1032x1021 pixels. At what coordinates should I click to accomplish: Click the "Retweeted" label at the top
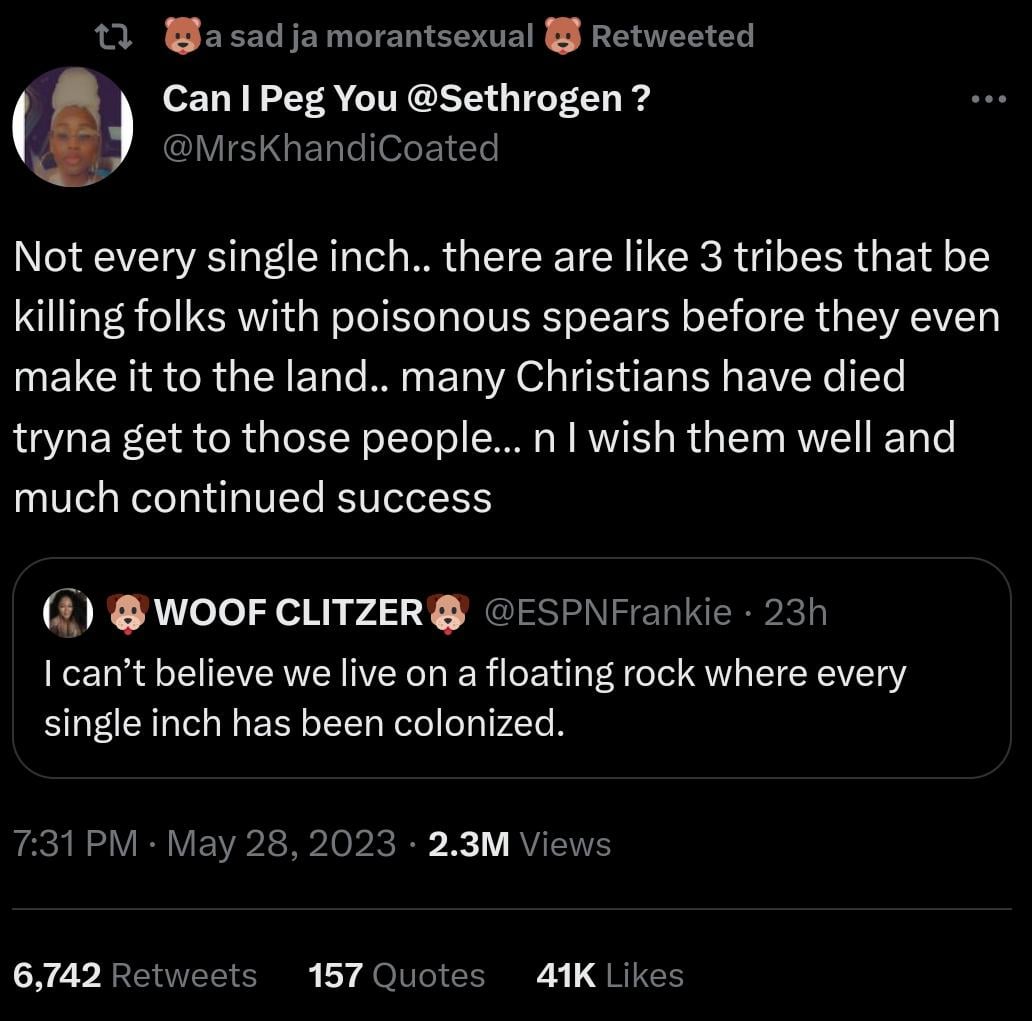[x=672, y=37]
